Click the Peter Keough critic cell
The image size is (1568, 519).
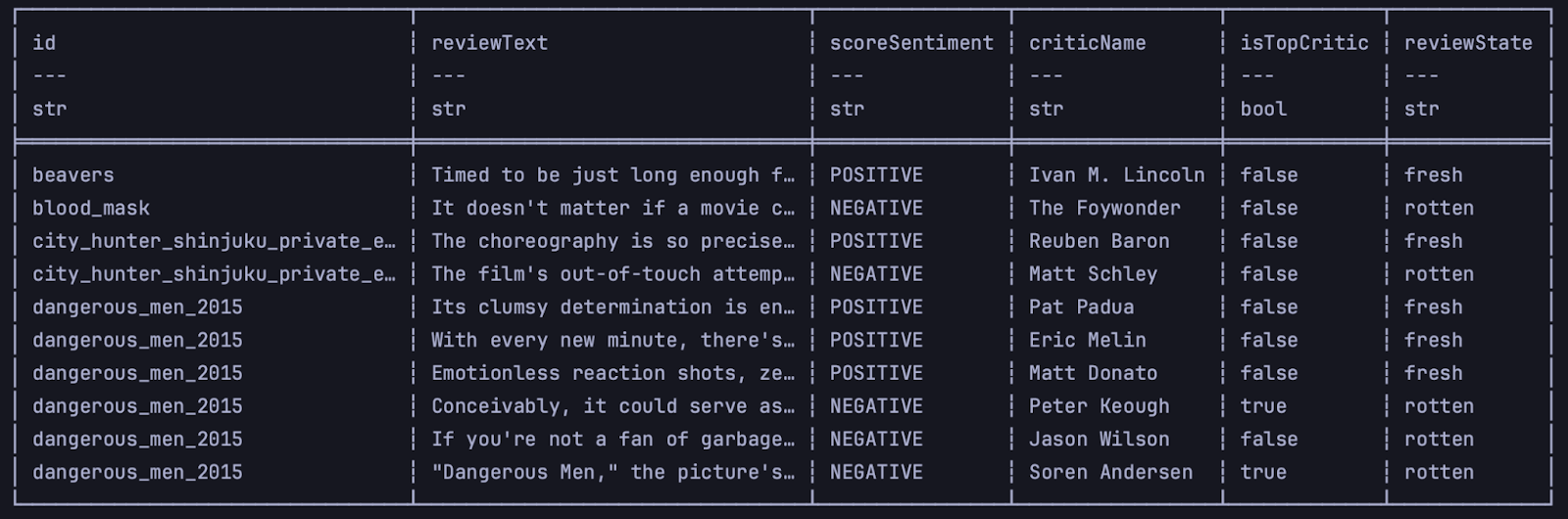coord(1099,406)
